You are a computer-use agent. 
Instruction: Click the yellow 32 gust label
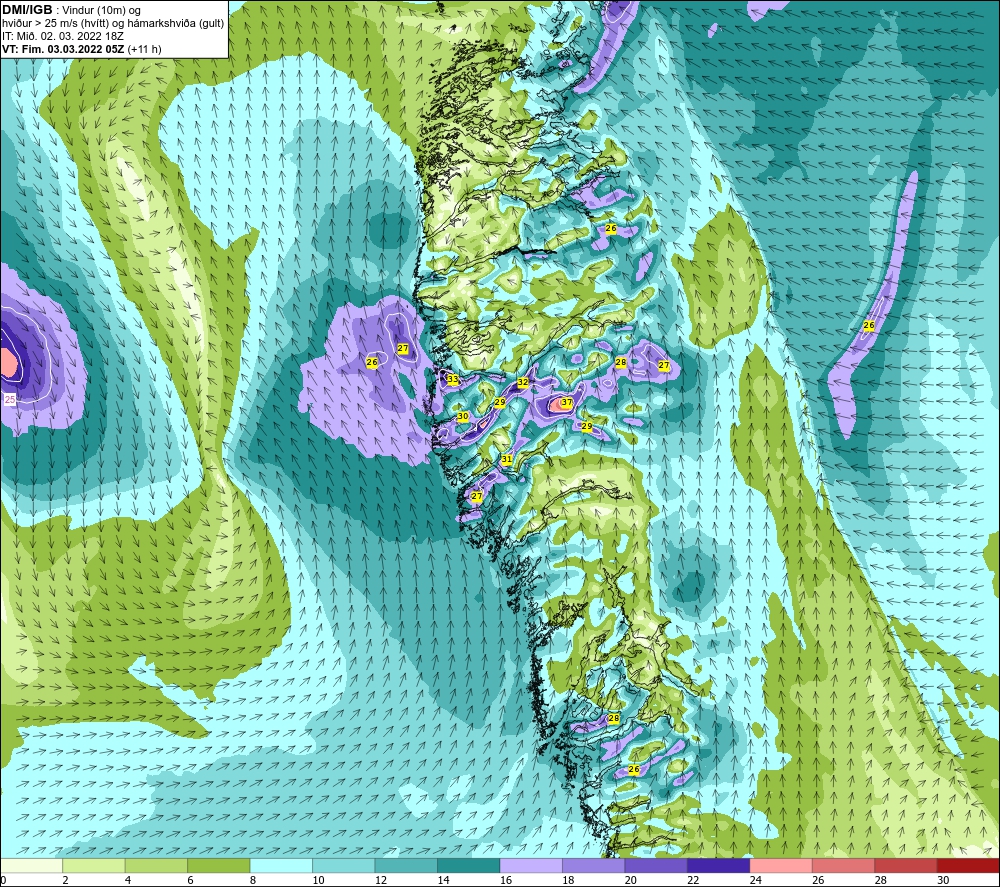tap(523, 382)
